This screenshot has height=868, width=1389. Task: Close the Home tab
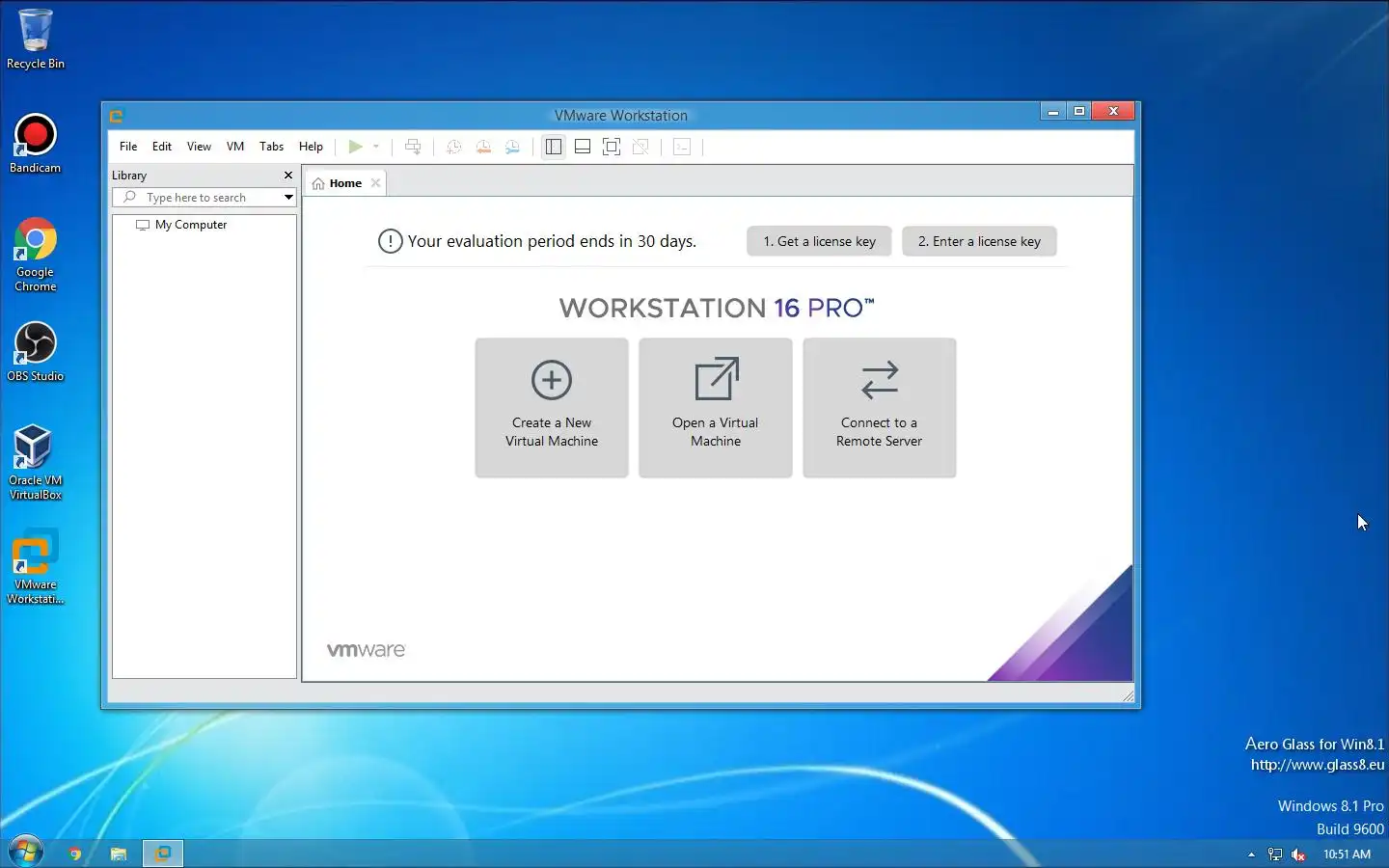(x=375, y=183)
